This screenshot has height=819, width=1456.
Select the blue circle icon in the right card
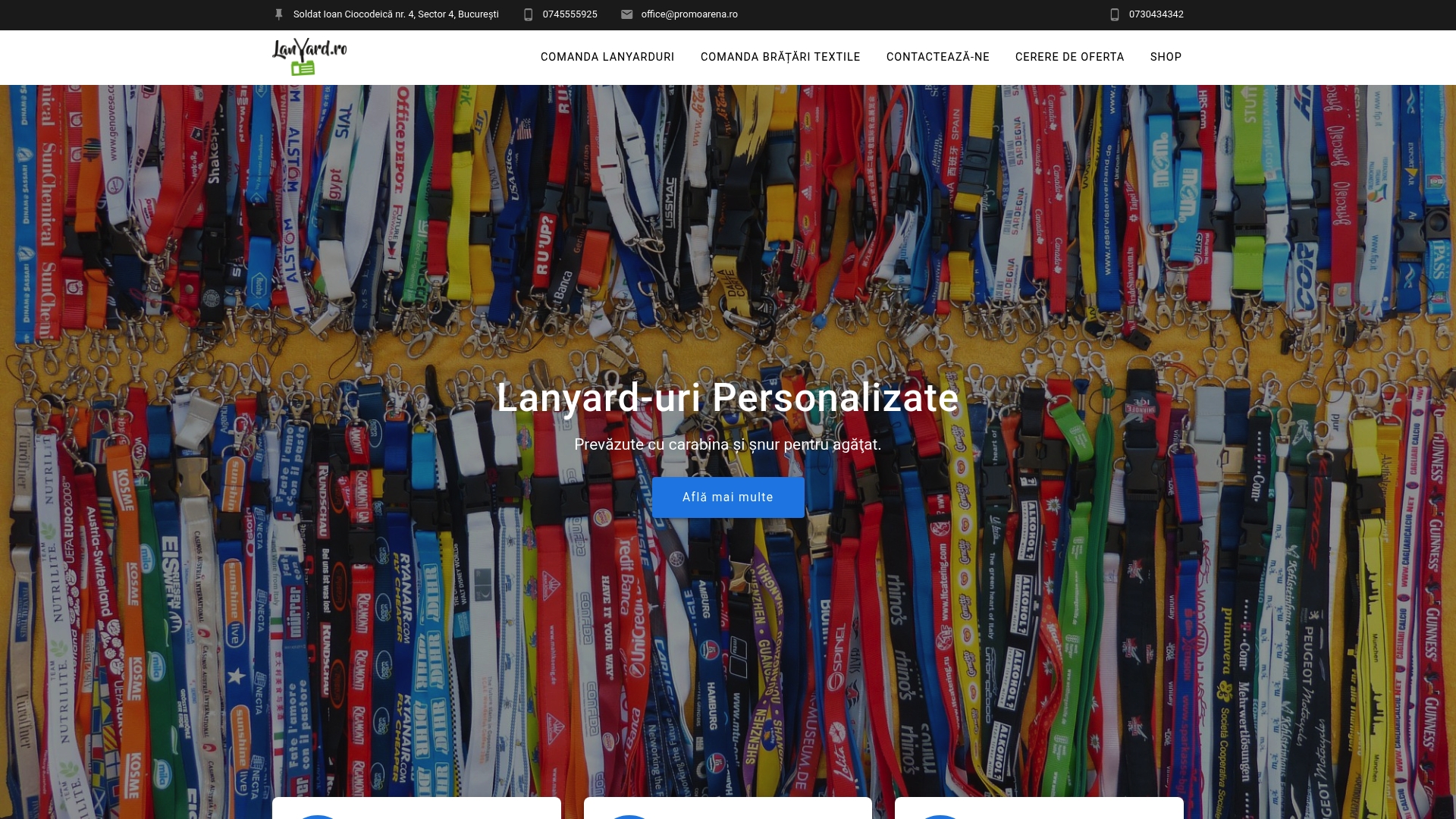[940, 817]
